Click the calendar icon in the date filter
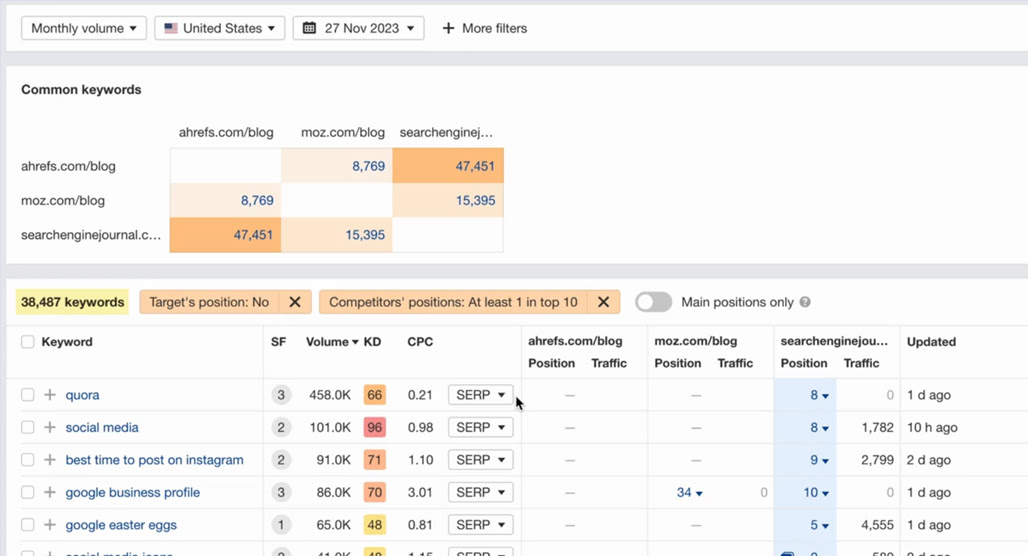1028x556 pixels. pyautogui.click(x=309, y=28)
